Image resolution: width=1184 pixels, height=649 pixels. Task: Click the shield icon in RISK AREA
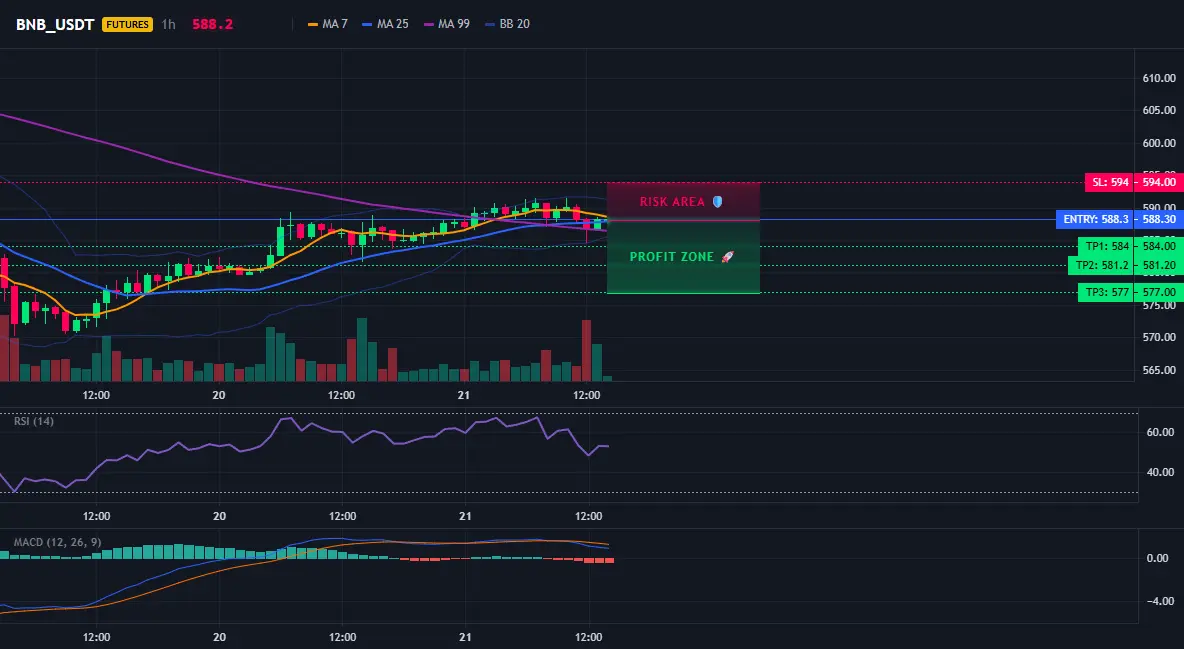pyautogui.click(x=717, y=202)
